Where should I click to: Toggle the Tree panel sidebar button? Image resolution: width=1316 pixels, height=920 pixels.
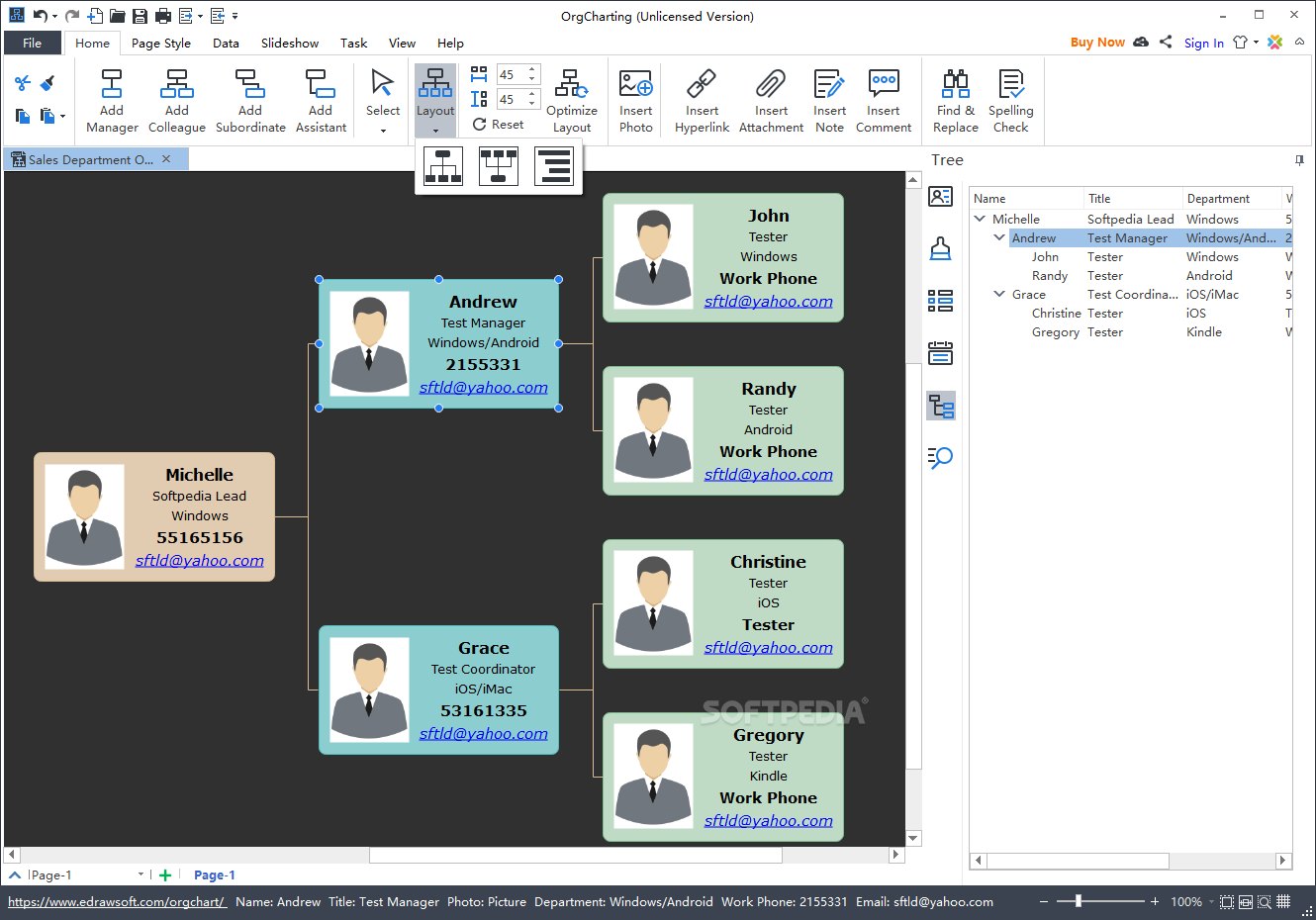coord(940,406)
